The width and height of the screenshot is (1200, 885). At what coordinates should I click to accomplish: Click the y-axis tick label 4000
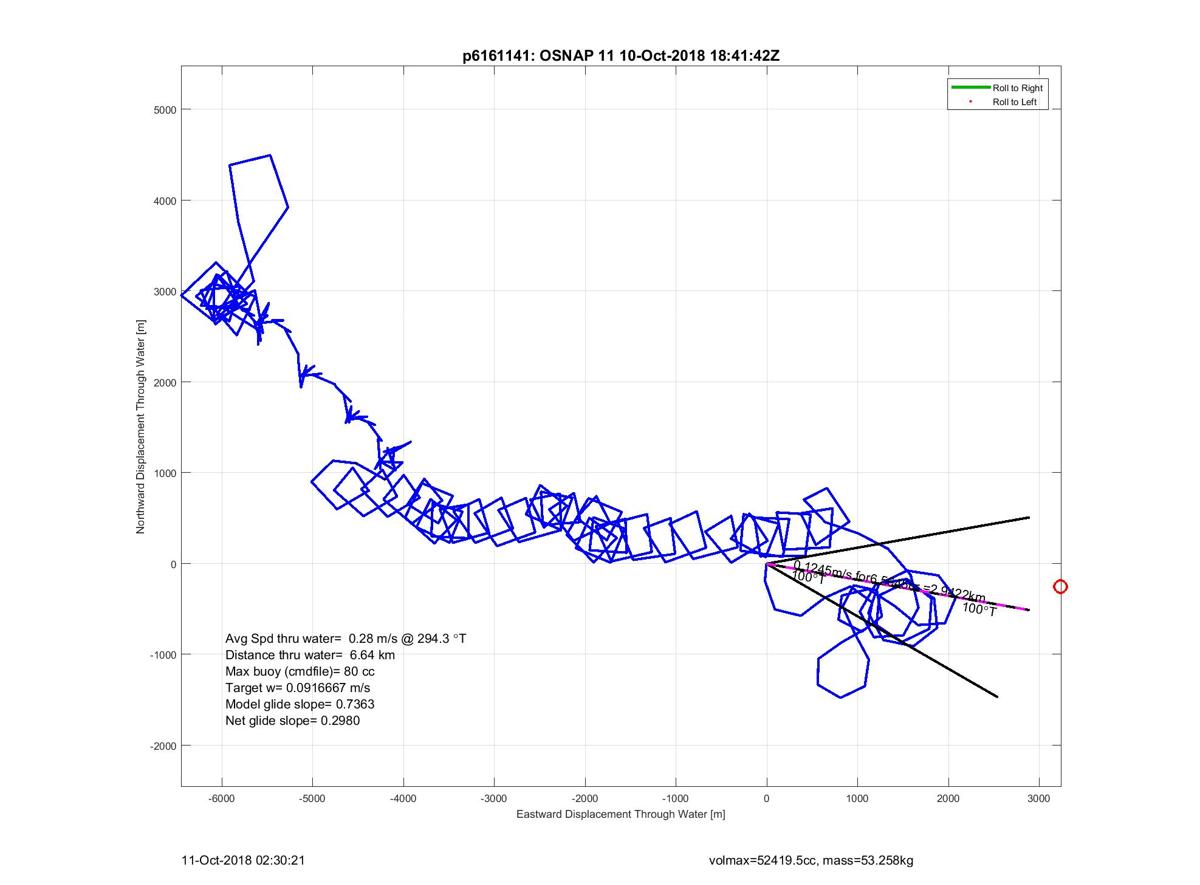point(165,201)
